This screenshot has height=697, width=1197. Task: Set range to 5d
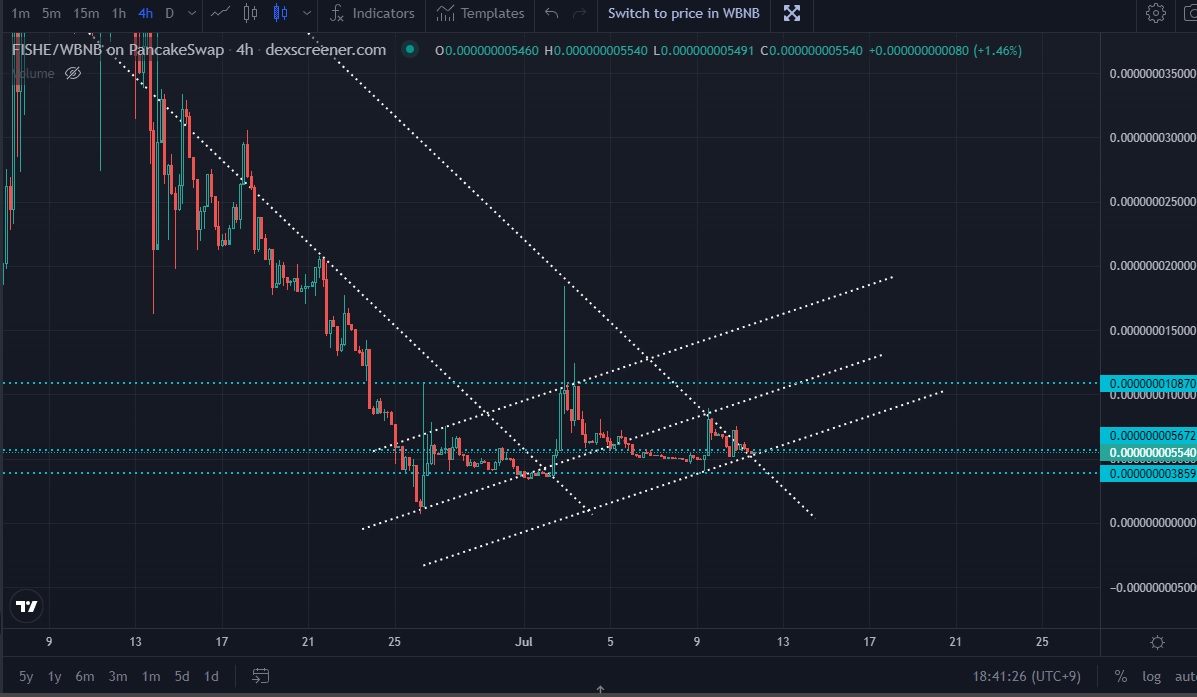tap(182, 676)
